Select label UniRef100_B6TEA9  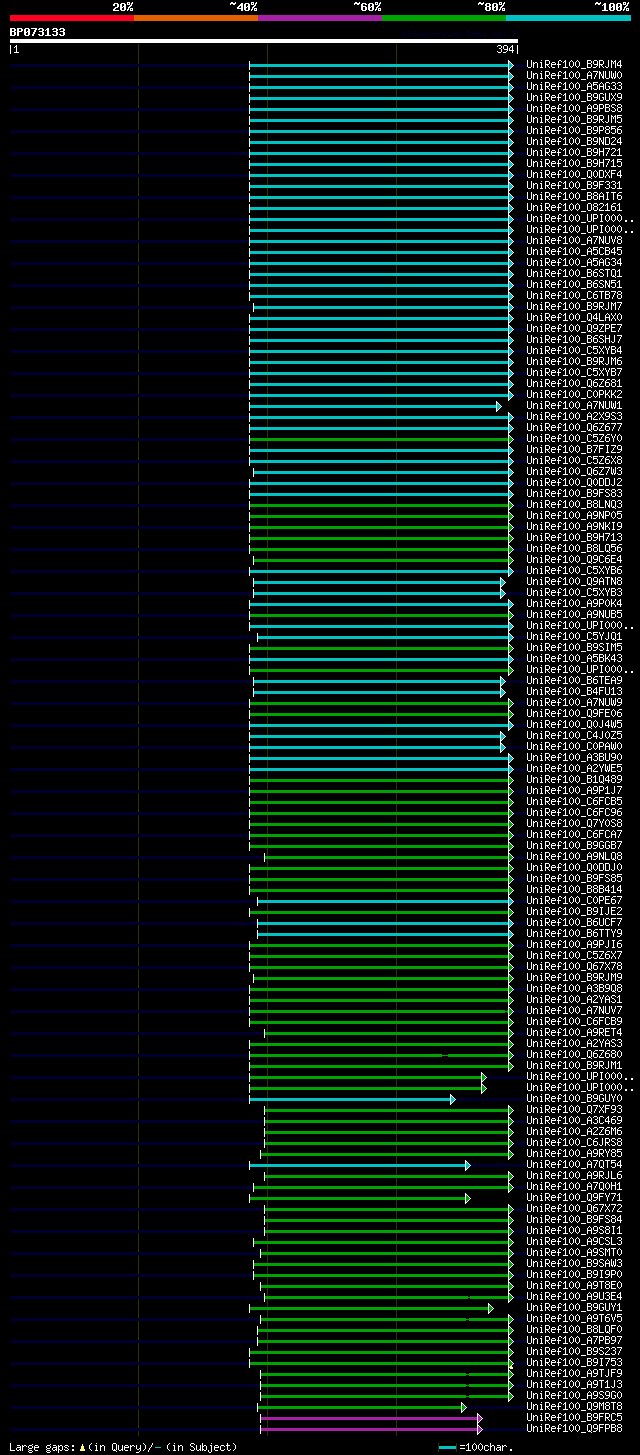[x=574, y=680]
